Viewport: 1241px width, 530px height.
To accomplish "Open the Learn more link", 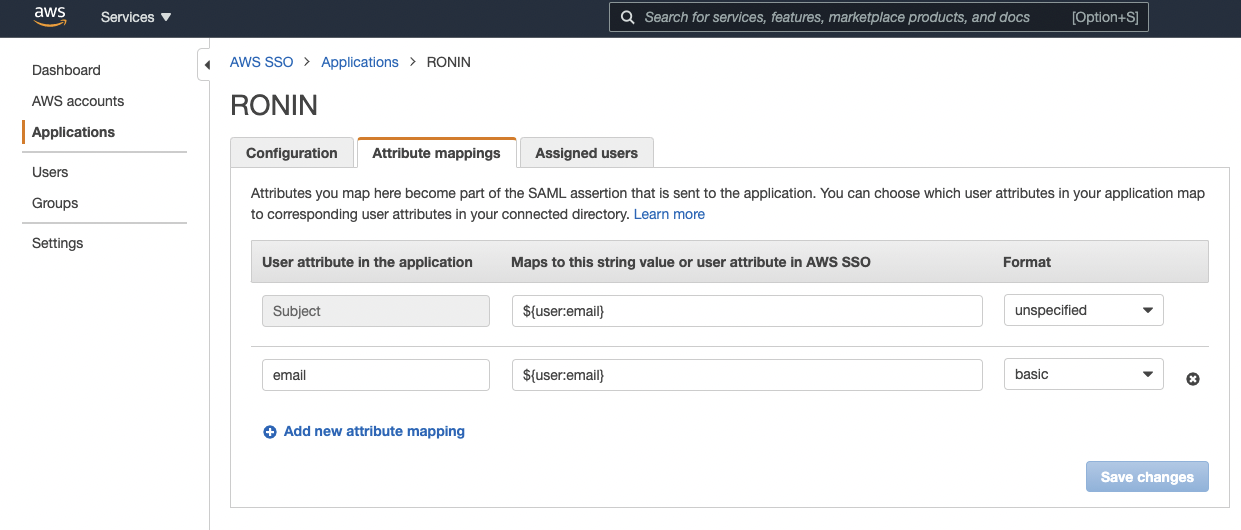I will pyautogui.click(x=669, y=214).
